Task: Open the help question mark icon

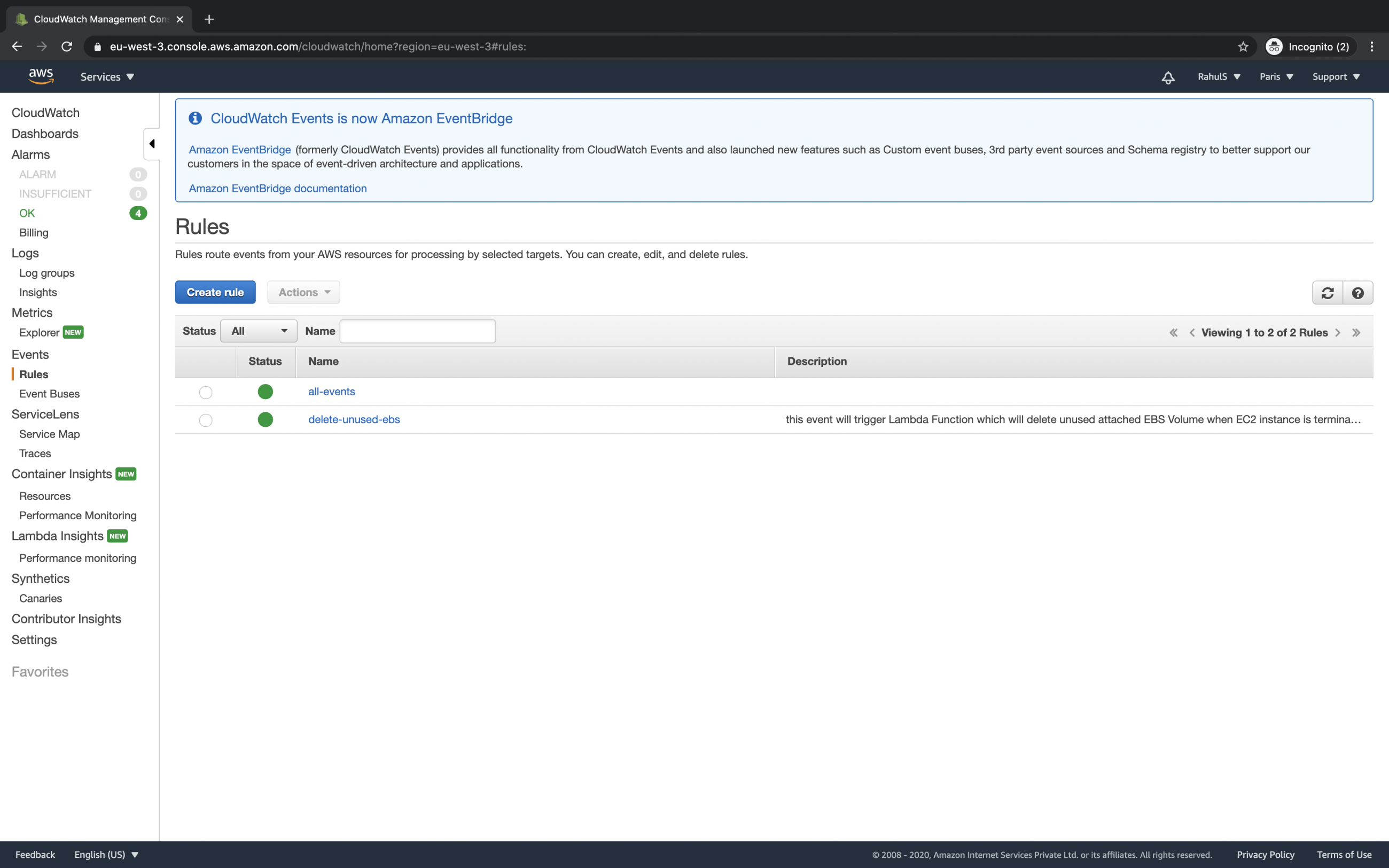Action: 1358,292
